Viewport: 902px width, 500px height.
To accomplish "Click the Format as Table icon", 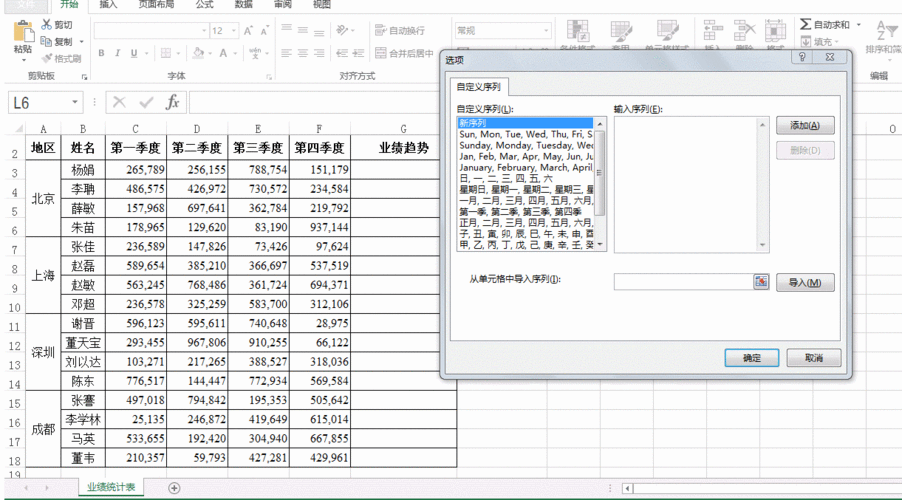I will 621,31.
